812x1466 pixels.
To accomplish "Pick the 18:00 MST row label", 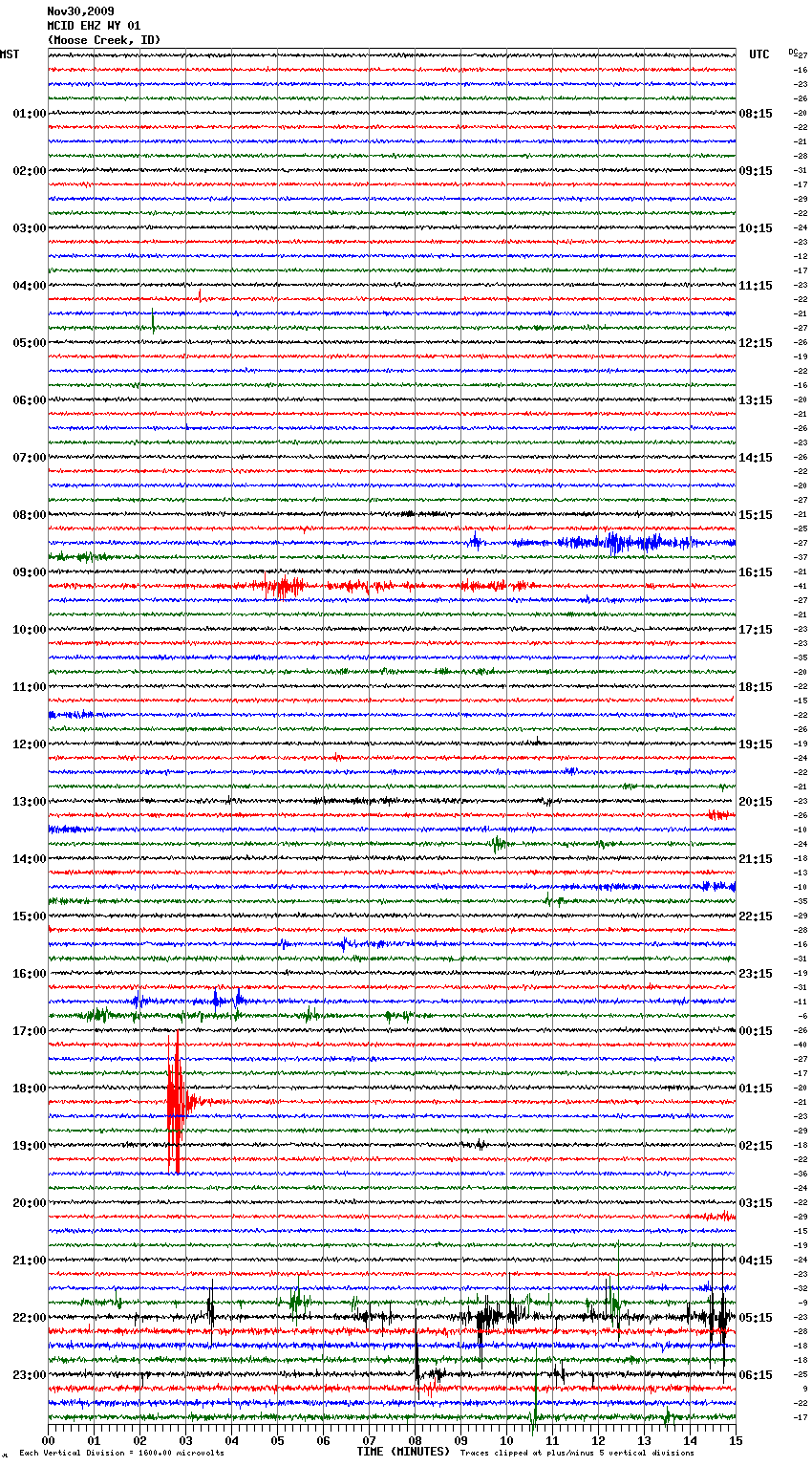I will click(30, 1089).
